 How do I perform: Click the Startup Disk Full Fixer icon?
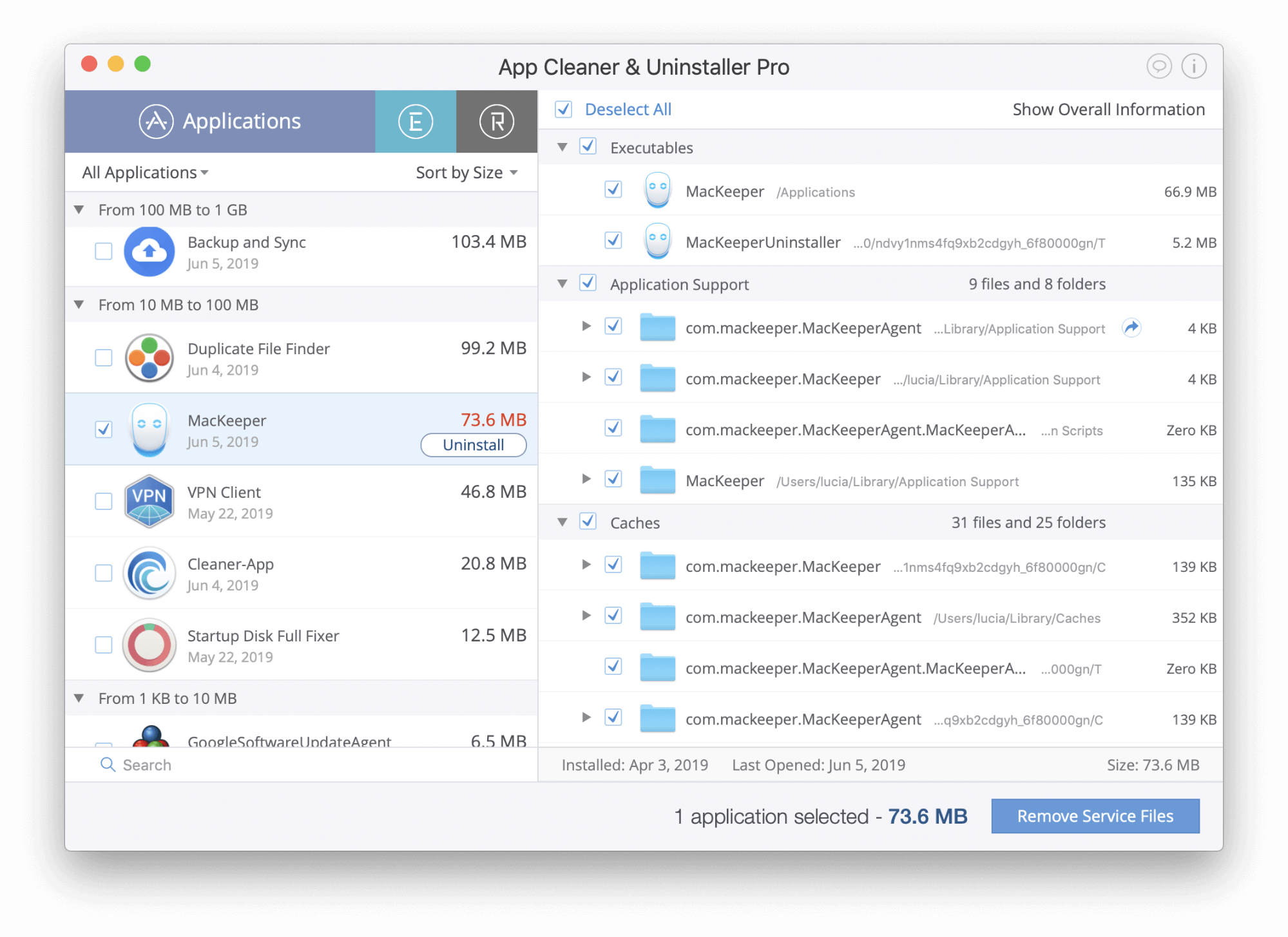click(x=150, y=645)
